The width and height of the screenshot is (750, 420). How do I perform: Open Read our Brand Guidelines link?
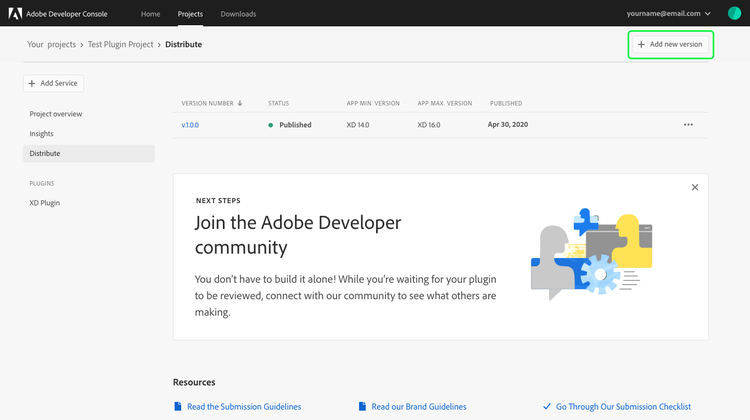[x=419, y=407]
